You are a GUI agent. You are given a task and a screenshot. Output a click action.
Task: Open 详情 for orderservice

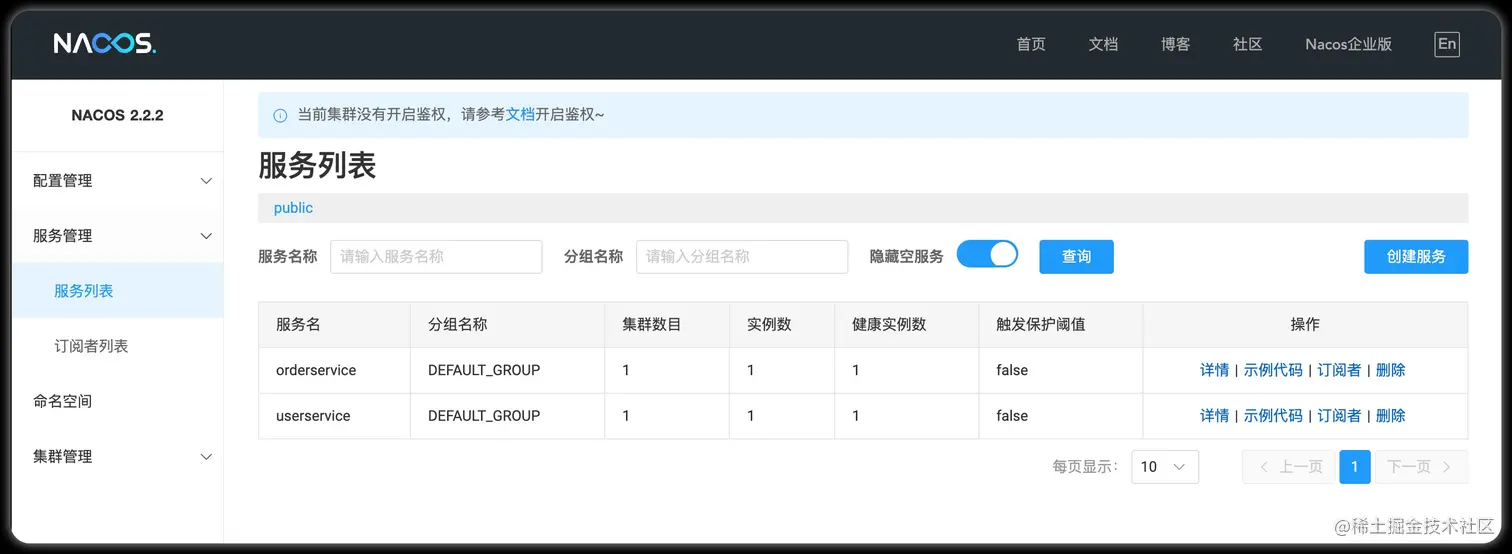[1214, 370]
